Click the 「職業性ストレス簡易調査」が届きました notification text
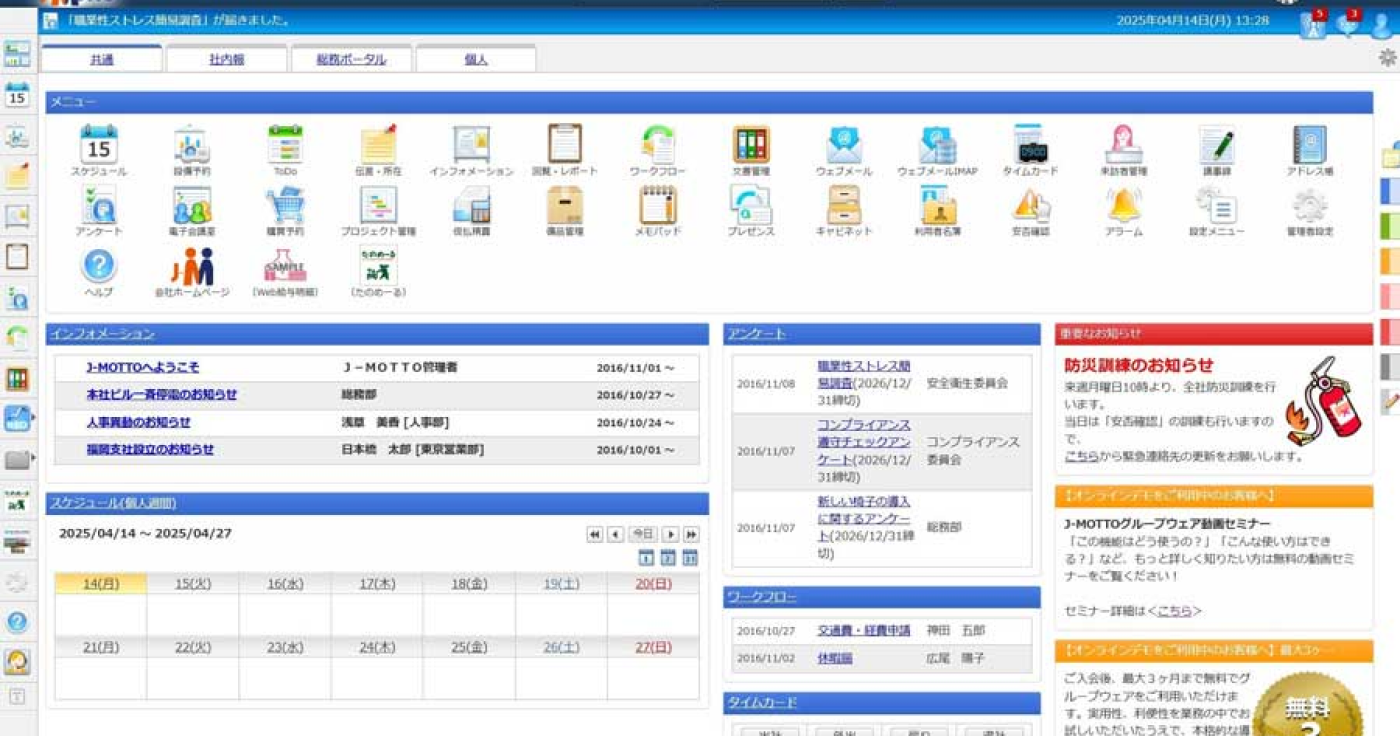Image resolution: width=1400 pixels, height=736 pixels. [x=179, y=20]
